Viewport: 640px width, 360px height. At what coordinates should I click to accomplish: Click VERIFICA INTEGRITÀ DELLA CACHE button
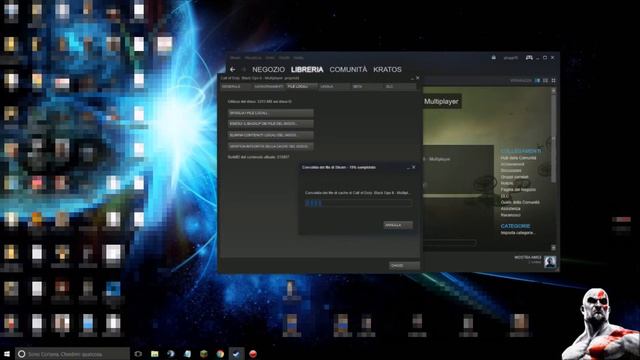coord(271,146)
